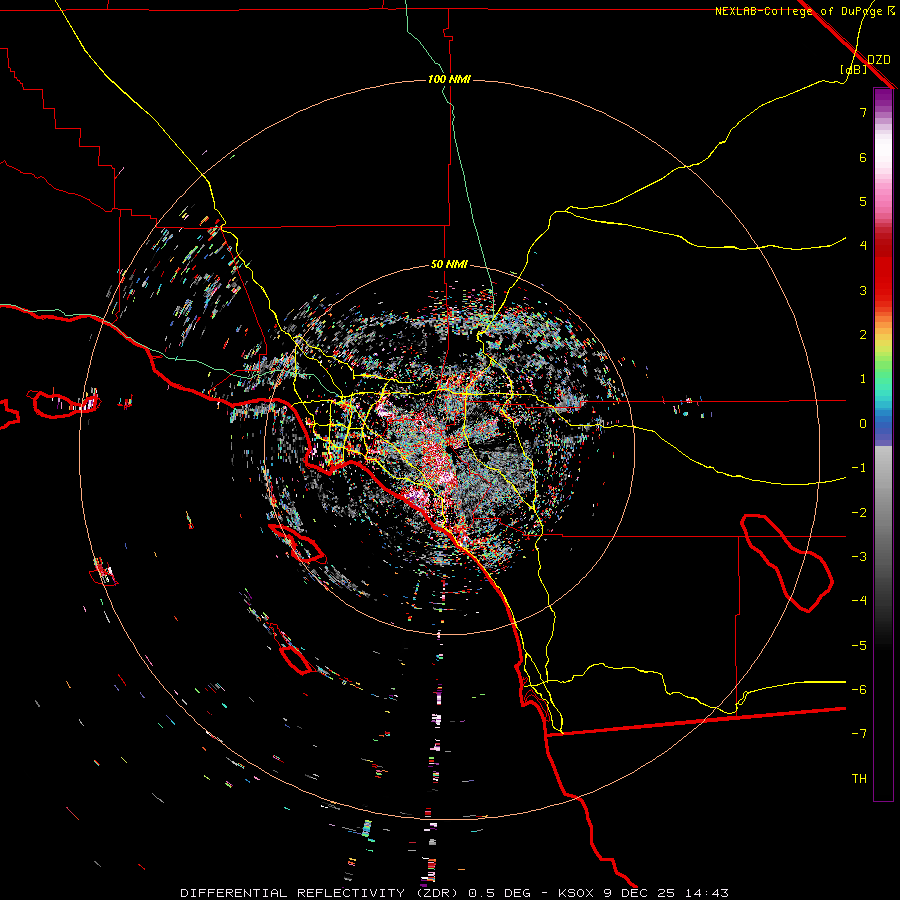Viewport: 900px width, 900px height.
Task: Click the -3 tick label on color scale
Action: tap(859, 557)
